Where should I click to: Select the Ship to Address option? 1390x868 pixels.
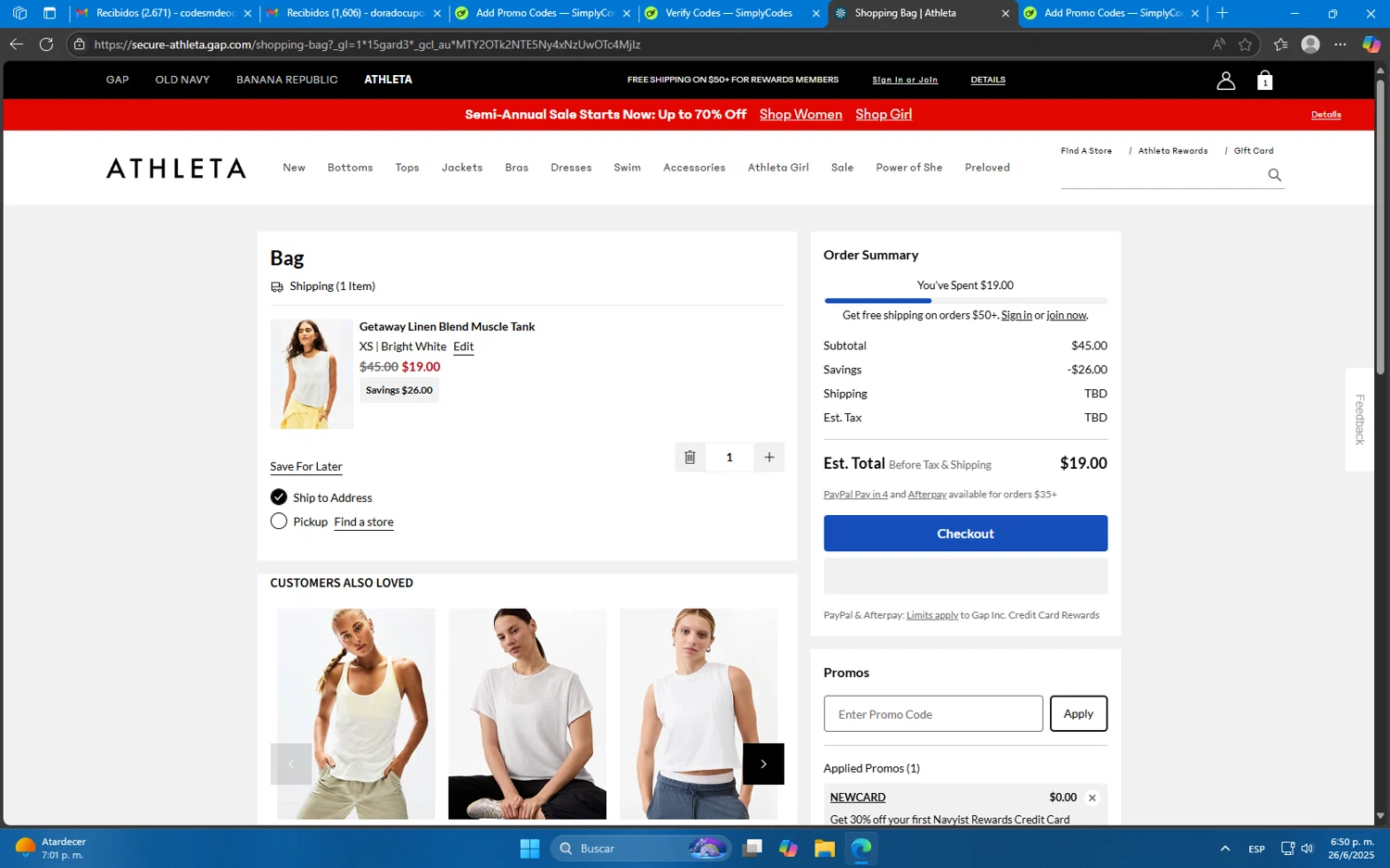coord(278,497)
